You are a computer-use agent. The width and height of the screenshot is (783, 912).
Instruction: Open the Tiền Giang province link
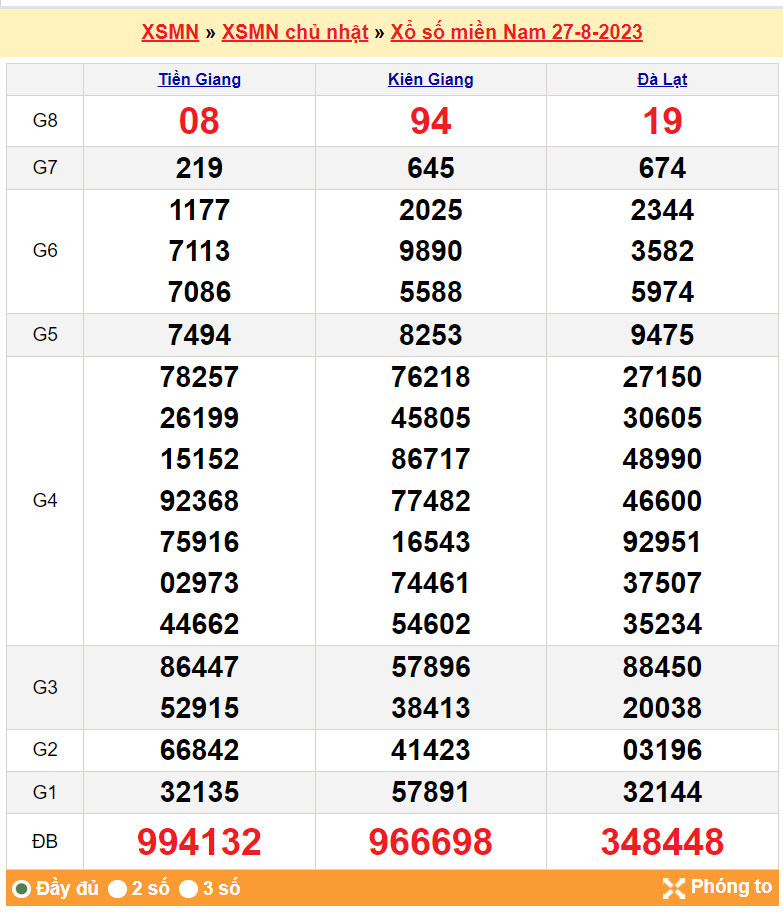tap(199, 80)
